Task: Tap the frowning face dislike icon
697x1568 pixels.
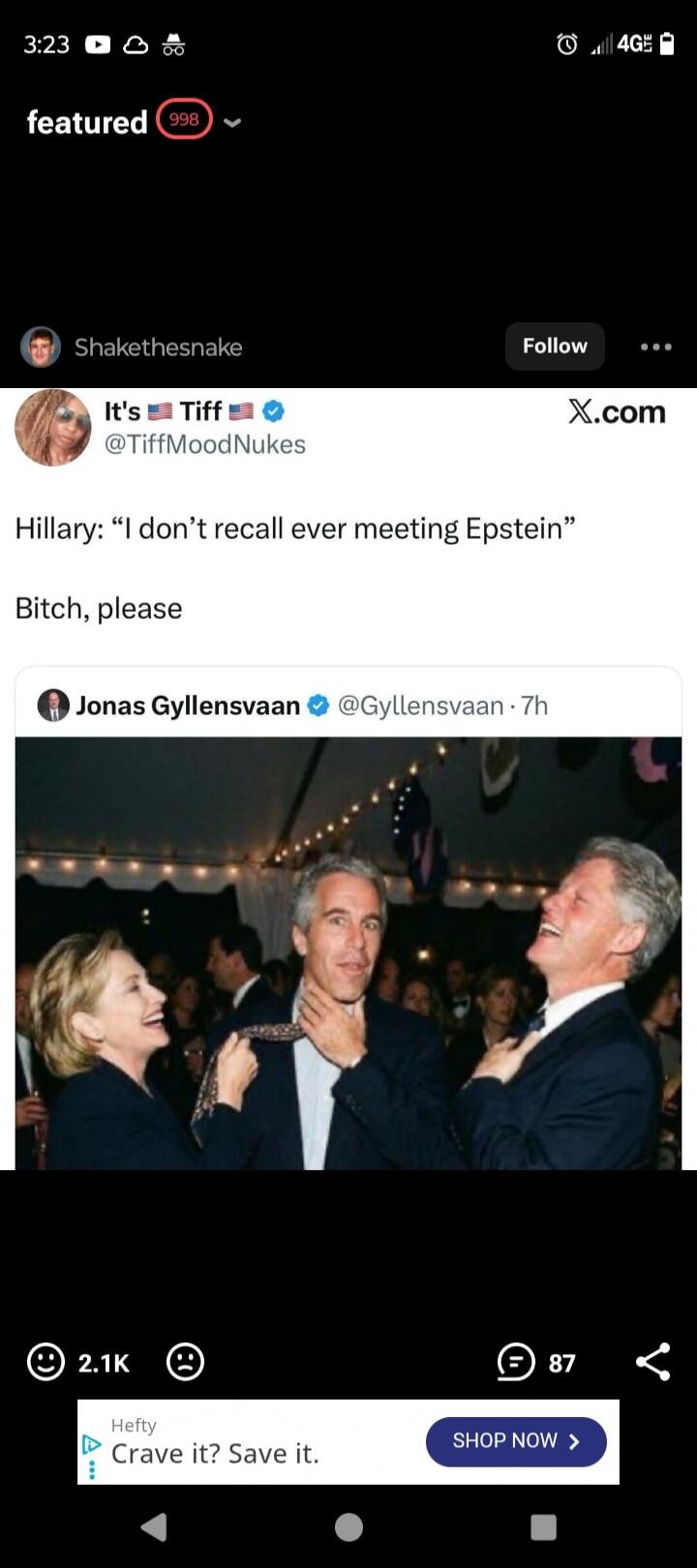Action: pos(184,1362)
